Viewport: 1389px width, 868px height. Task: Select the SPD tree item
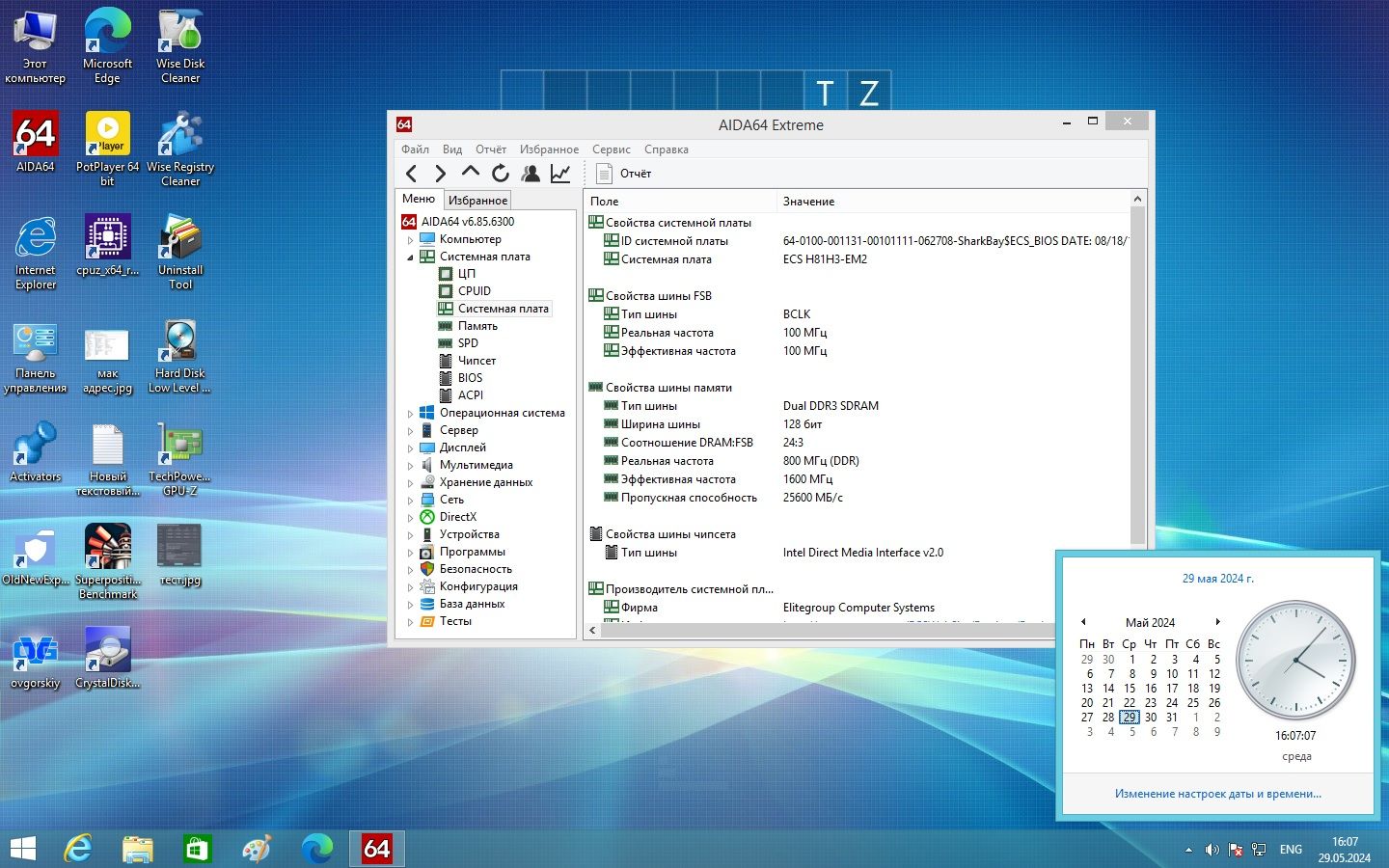[x=468, y=343]
